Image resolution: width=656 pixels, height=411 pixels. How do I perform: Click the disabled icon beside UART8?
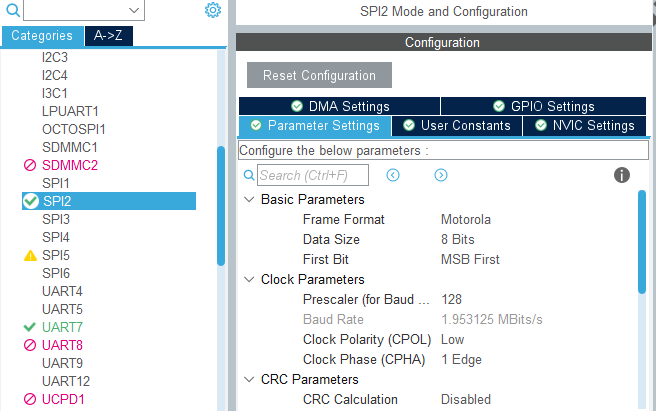click(x=30, y=345)
